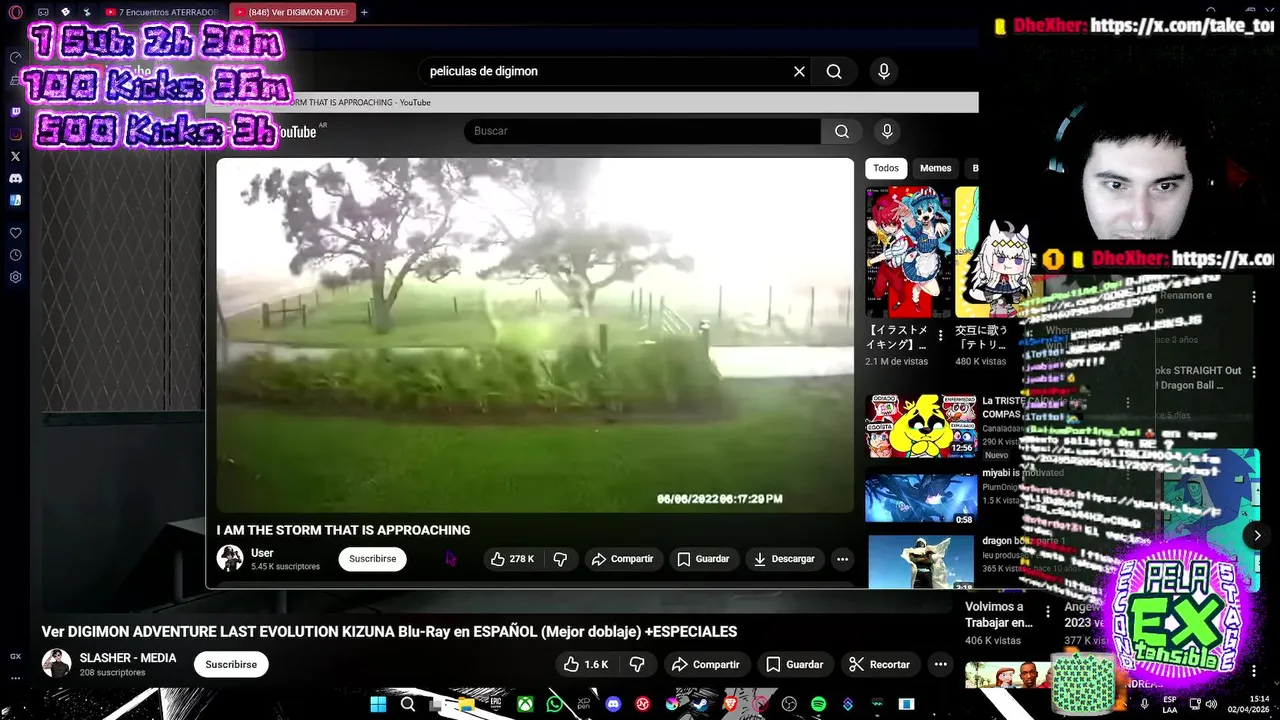Open Spotify from the taskbar
The height and width of the screenshot is (720, 1280).
coord(818,704)
